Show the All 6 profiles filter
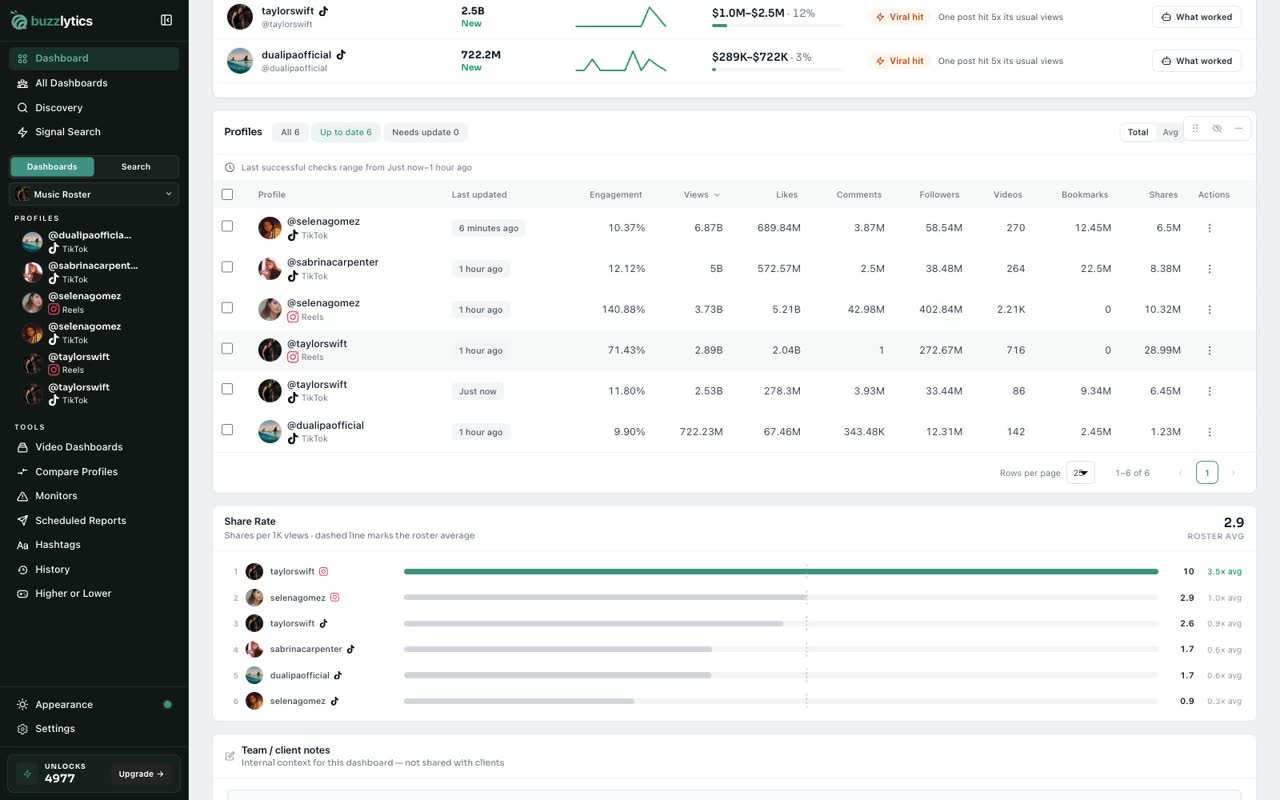The width and height of the screenshot is (1280, 800). pyautogui.click(x=290, y=132)
